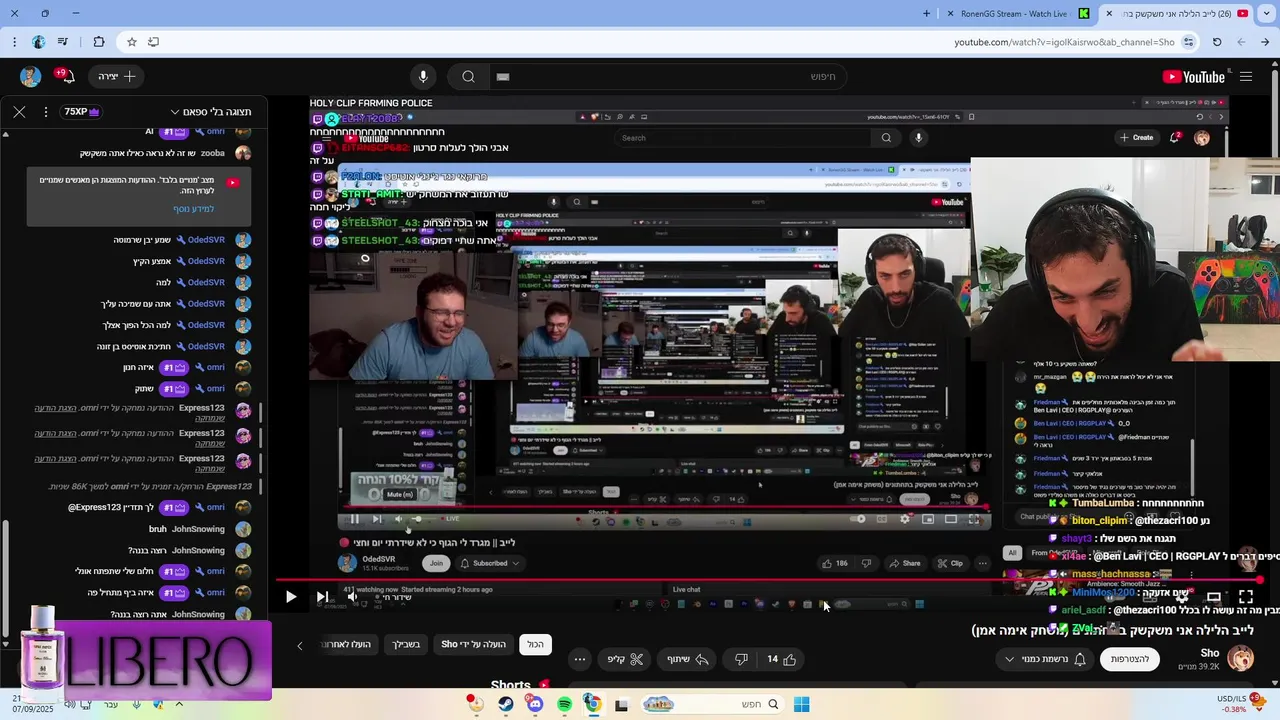Open the subscription notification dropdown נרשמת

pyautogui.click(x=1044, y=659)
